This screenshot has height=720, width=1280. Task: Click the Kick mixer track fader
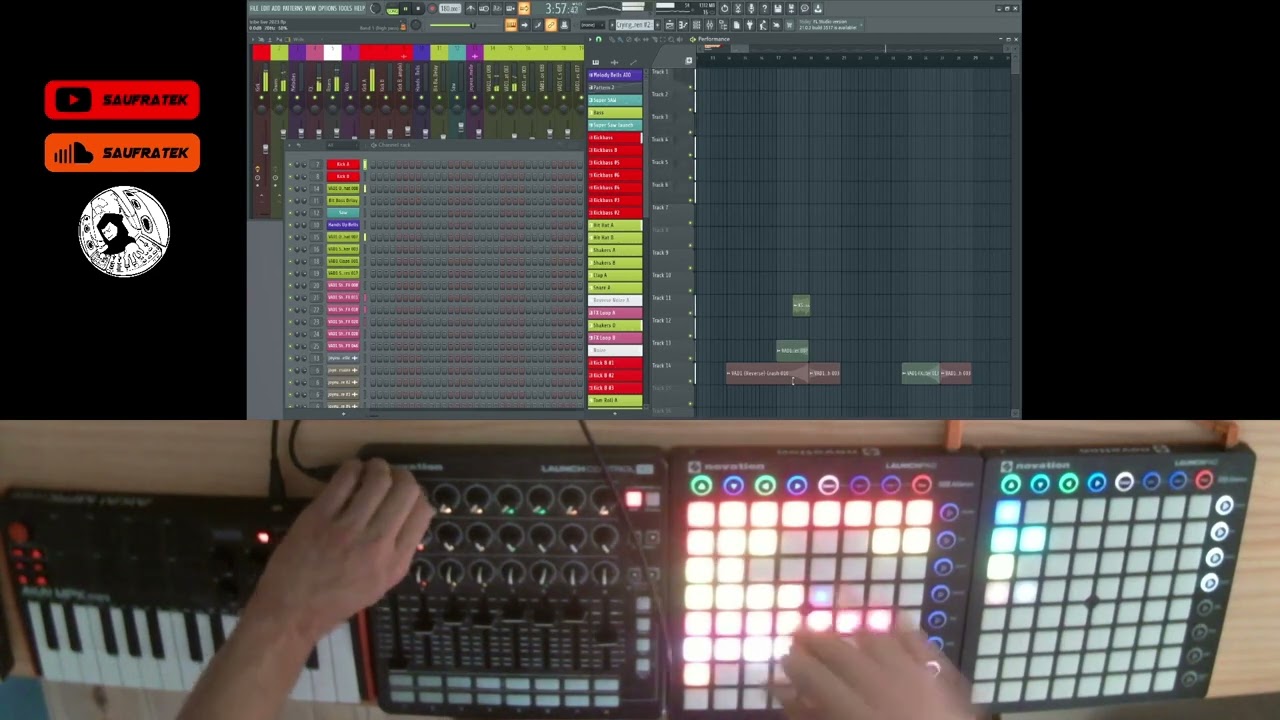coord(265,149)
